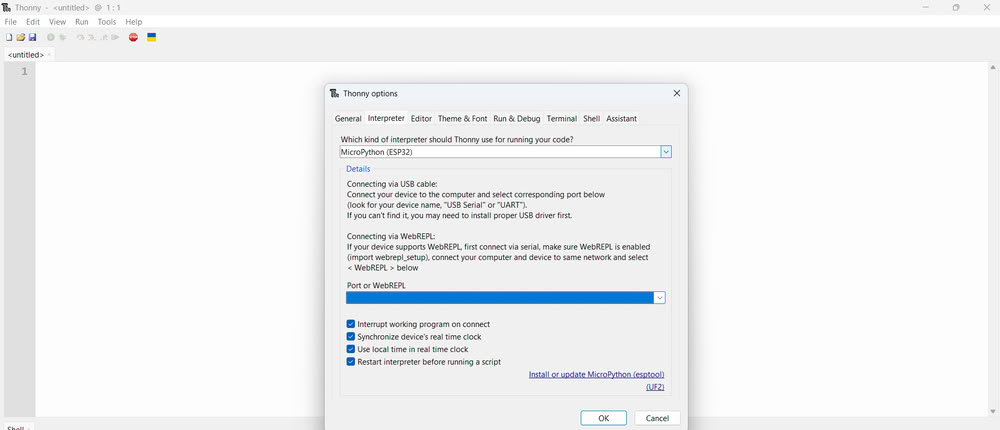Image resolution: width=1000 pixels, height=430 pixels.
Task: Click the Cancel button
Action: point(657,419)
